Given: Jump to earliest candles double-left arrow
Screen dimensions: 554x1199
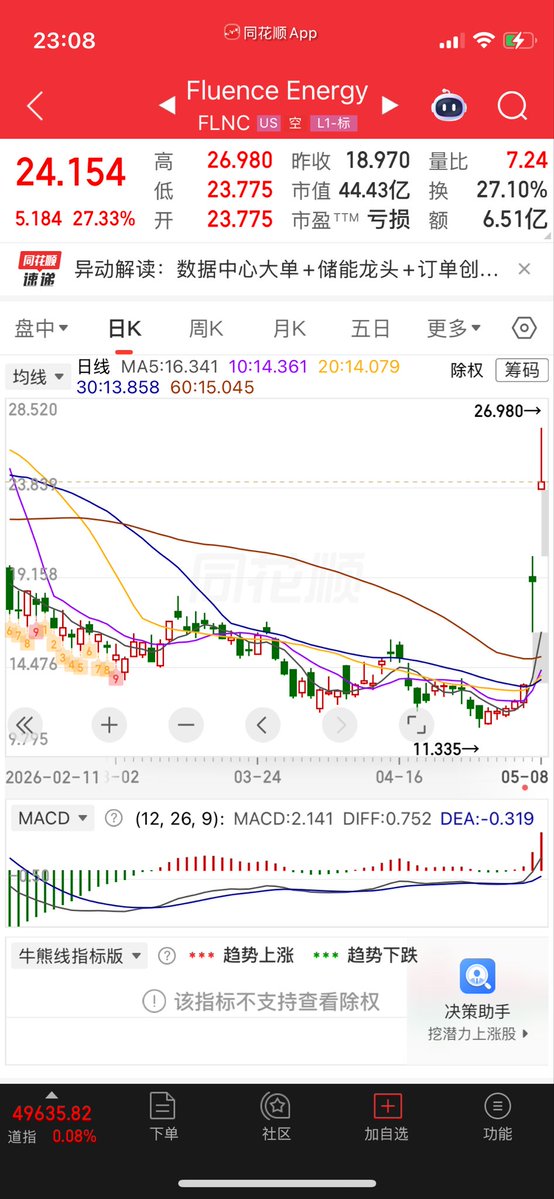Looking at the screenshot, I should point(25,724).
